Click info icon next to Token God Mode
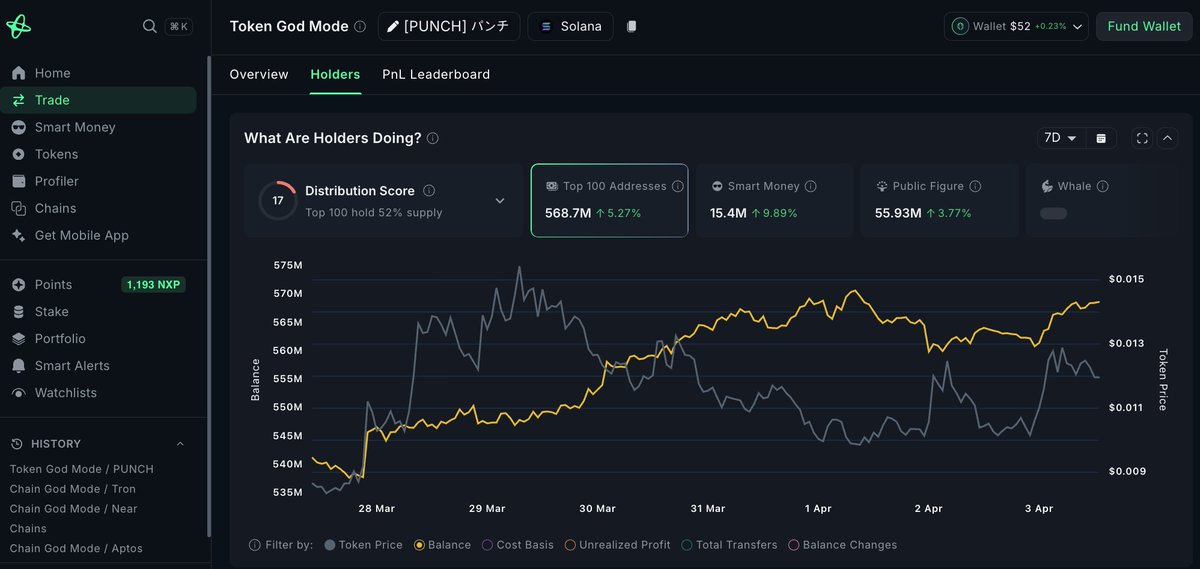Image resolution: width=1200 pixels, height=569 pixels. click(x=360, y=27)
